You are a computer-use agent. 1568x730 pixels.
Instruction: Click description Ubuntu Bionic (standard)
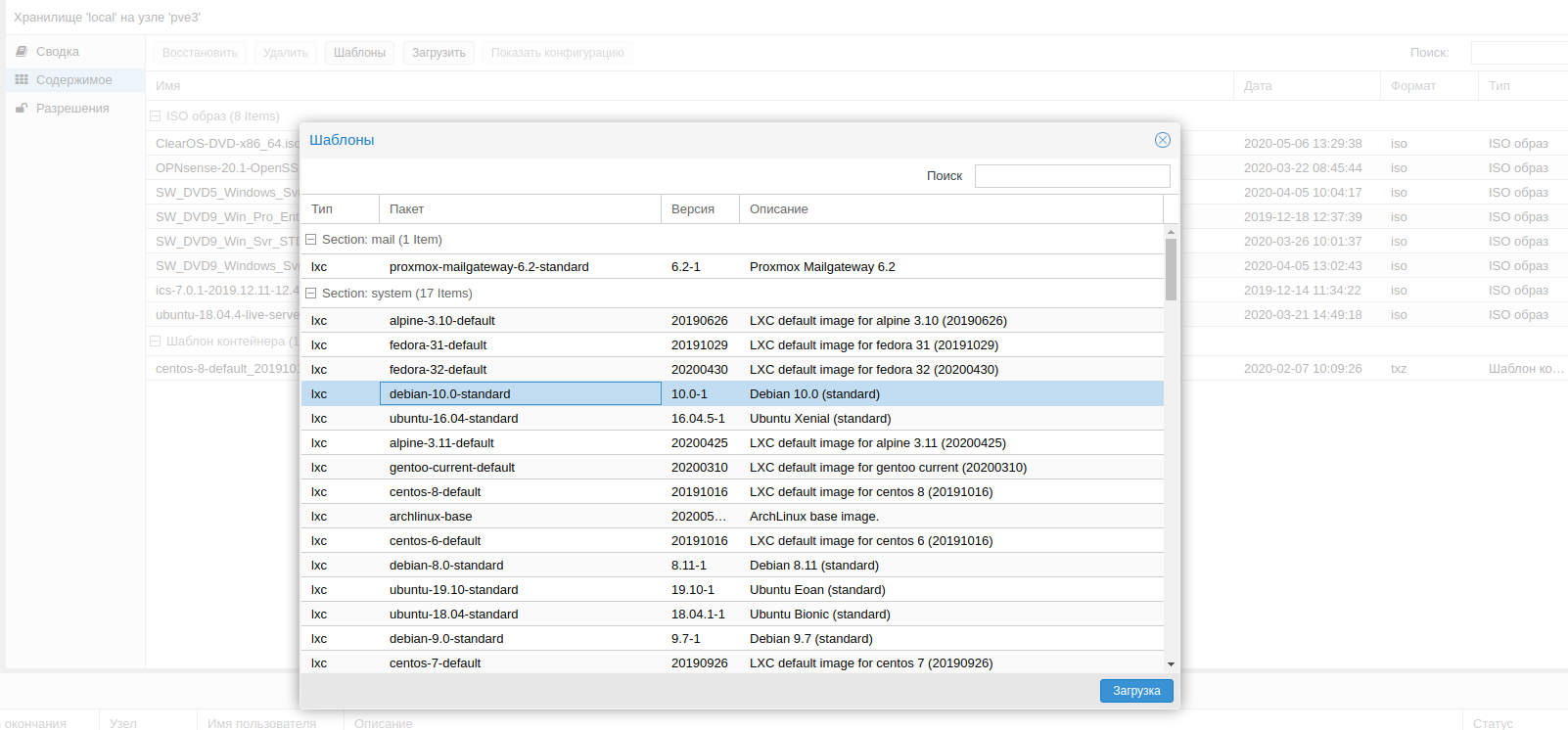tap(820, 615)
